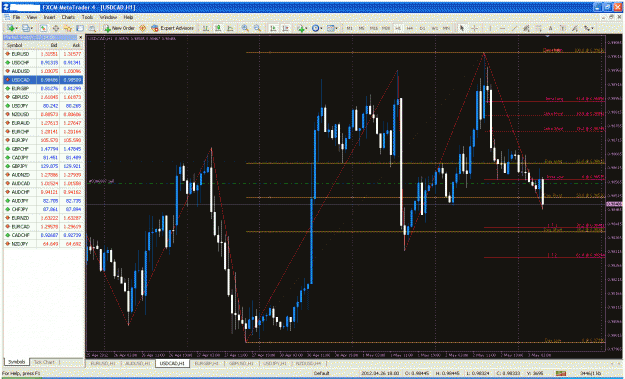Toggle the Expert Advisors button
The width and height of the screenshot is (625, 379).
pos(172,28)
